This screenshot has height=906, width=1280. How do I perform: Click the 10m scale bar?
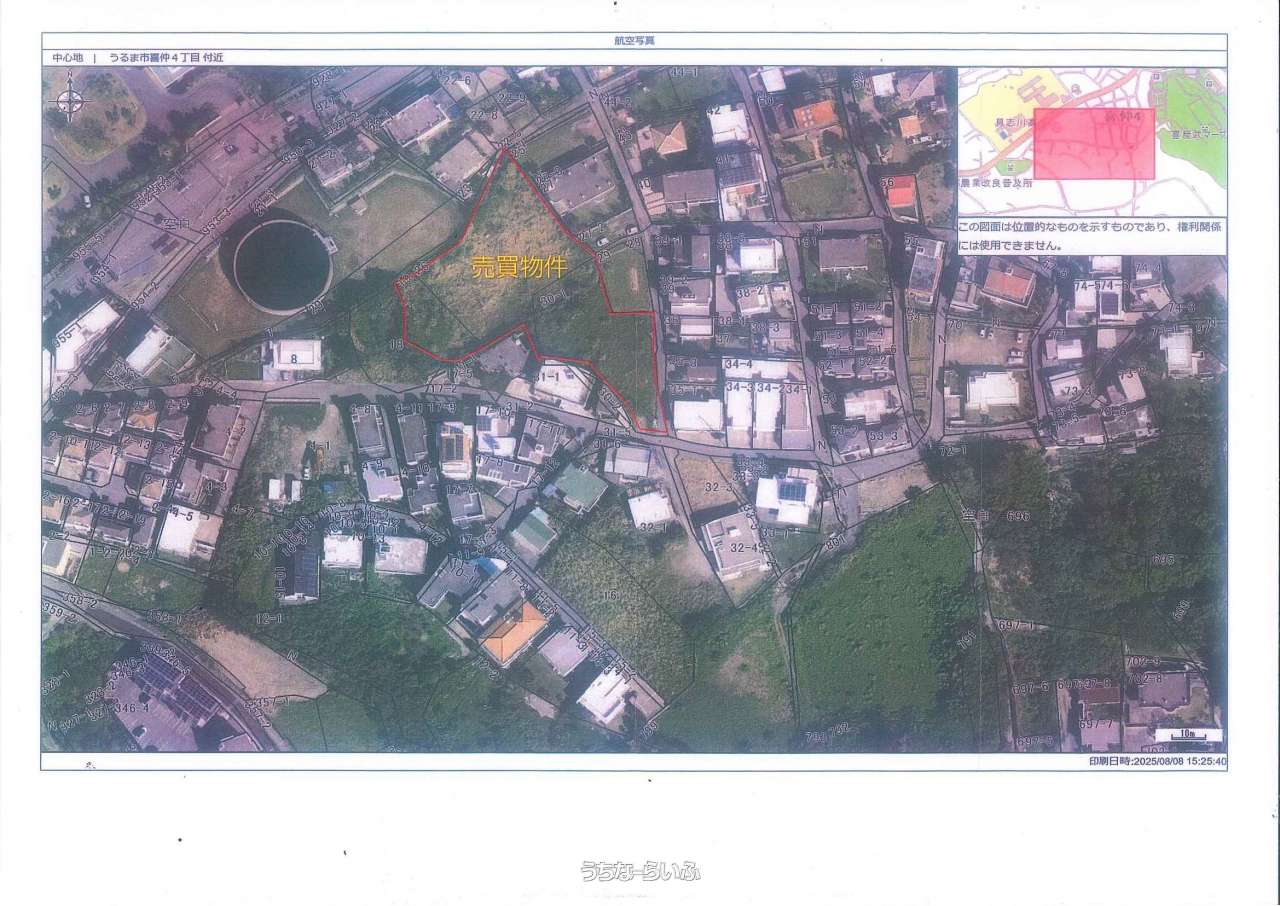pyautogui.click(x=1184, y=737)
